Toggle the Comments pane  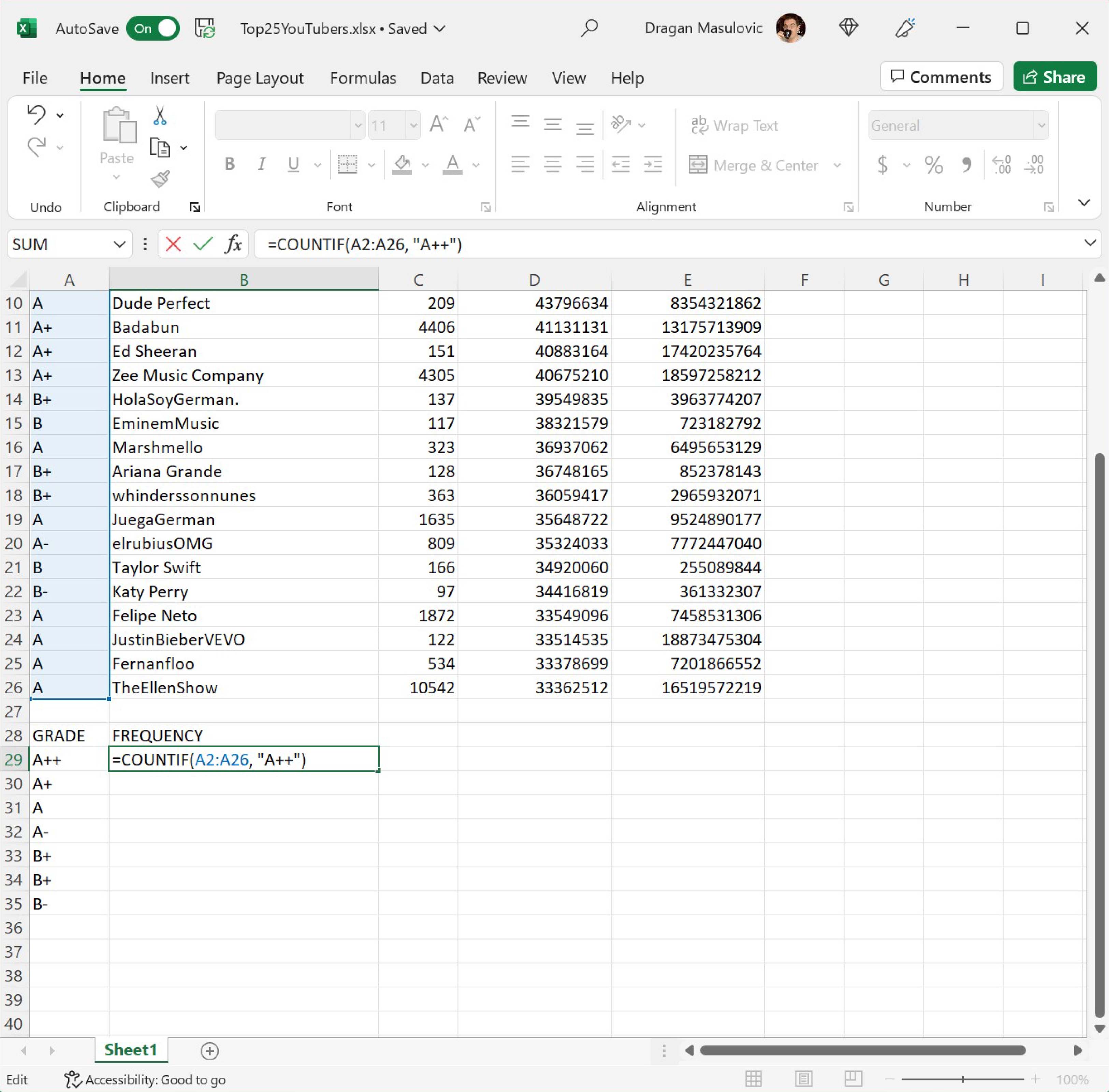(941, 77)
